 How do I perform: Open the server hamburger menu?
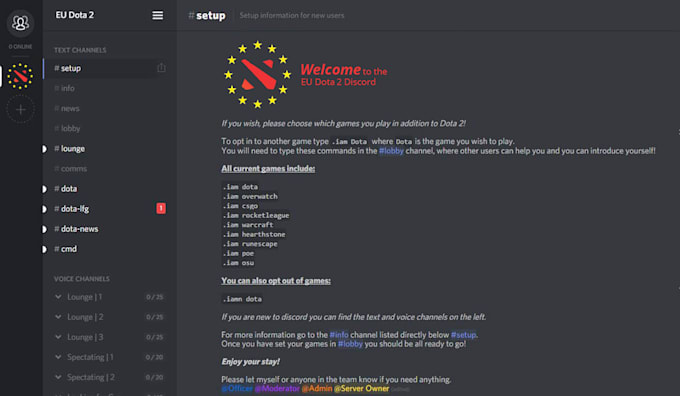tap(158, 15)
